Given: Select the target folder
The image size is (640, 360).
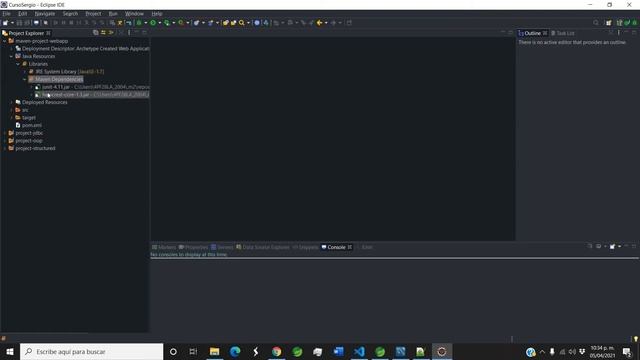Looking at the screenshot, I should click(29, 118).
